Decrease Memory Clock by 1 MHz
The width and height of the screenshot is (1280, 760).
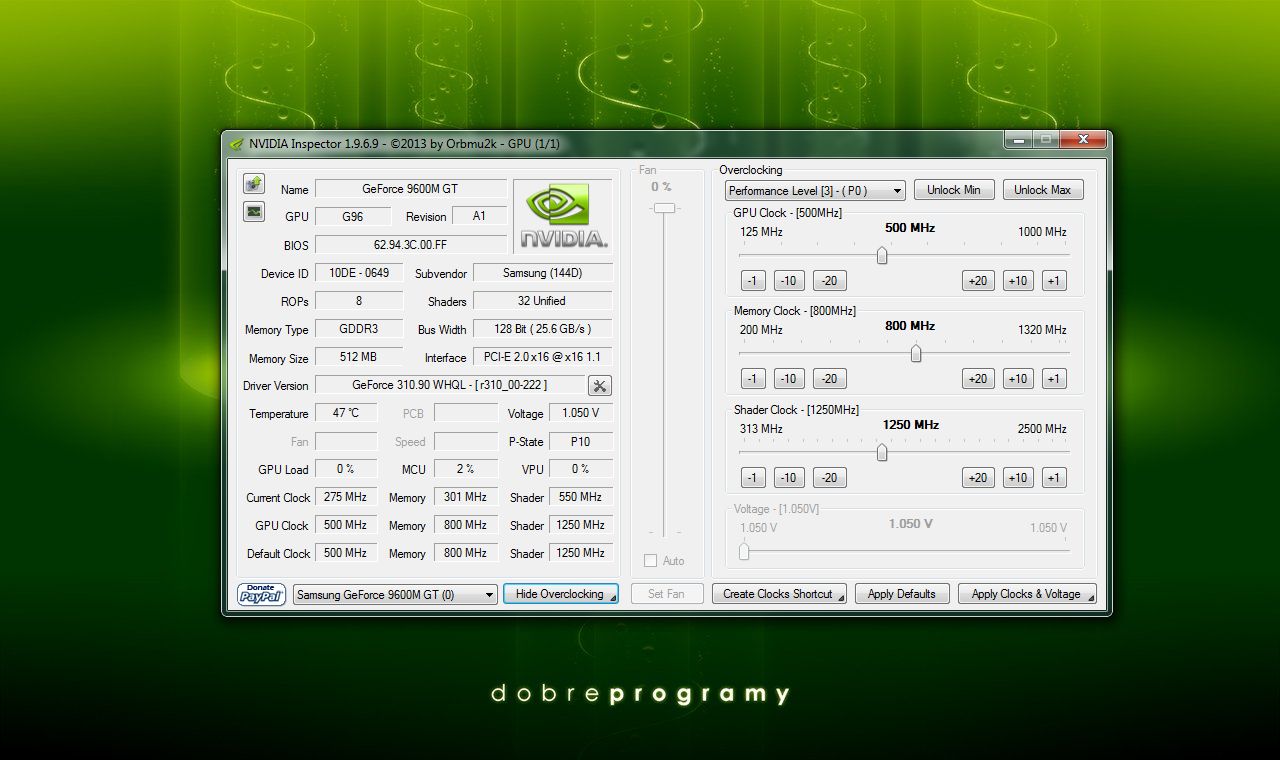pos(753,379)
